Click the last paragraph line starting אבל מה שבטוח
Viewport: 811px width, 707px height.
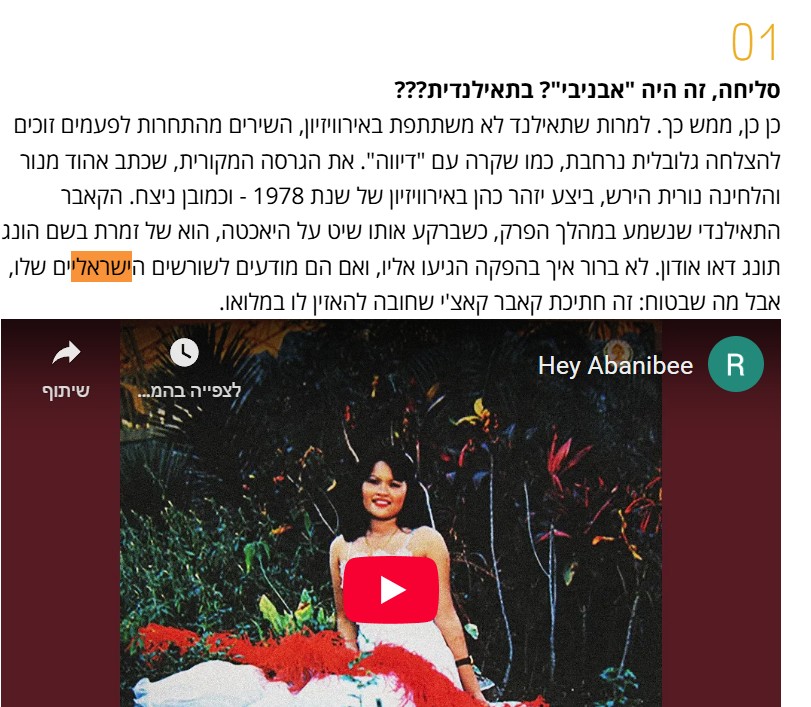(500, 302)
